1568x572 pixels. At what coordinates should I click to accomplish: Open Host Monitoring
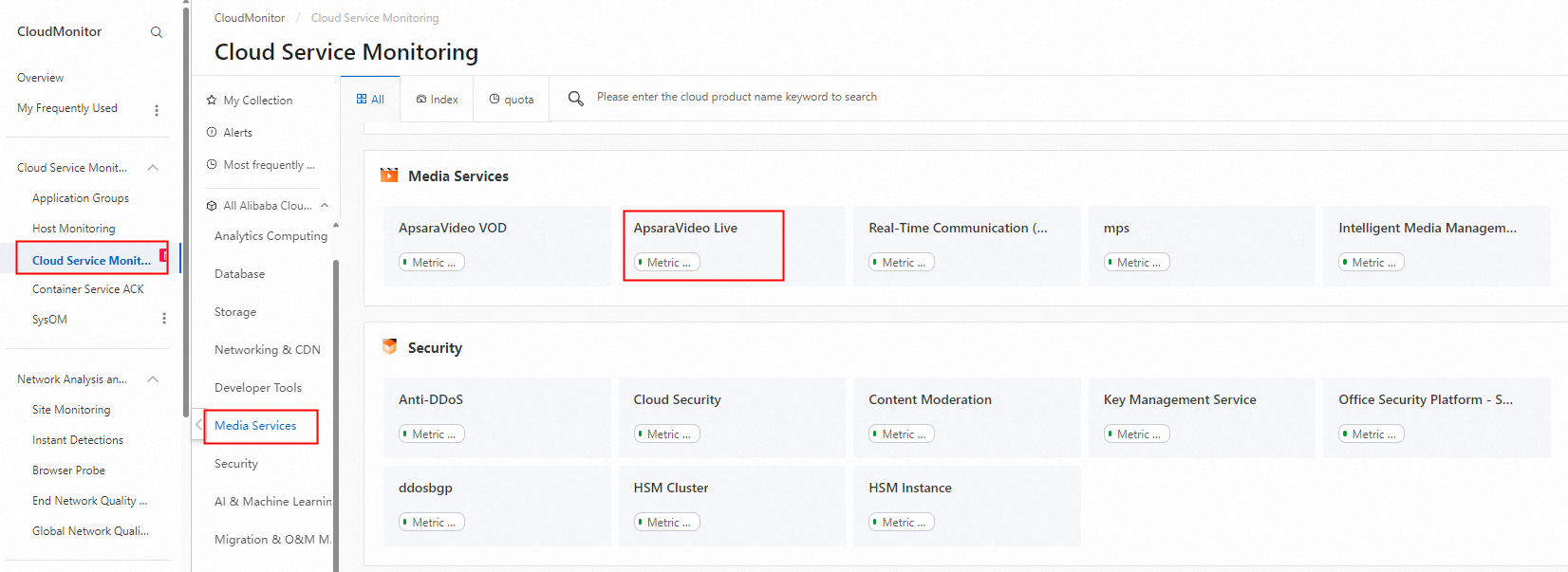click(x=74, y=229)
